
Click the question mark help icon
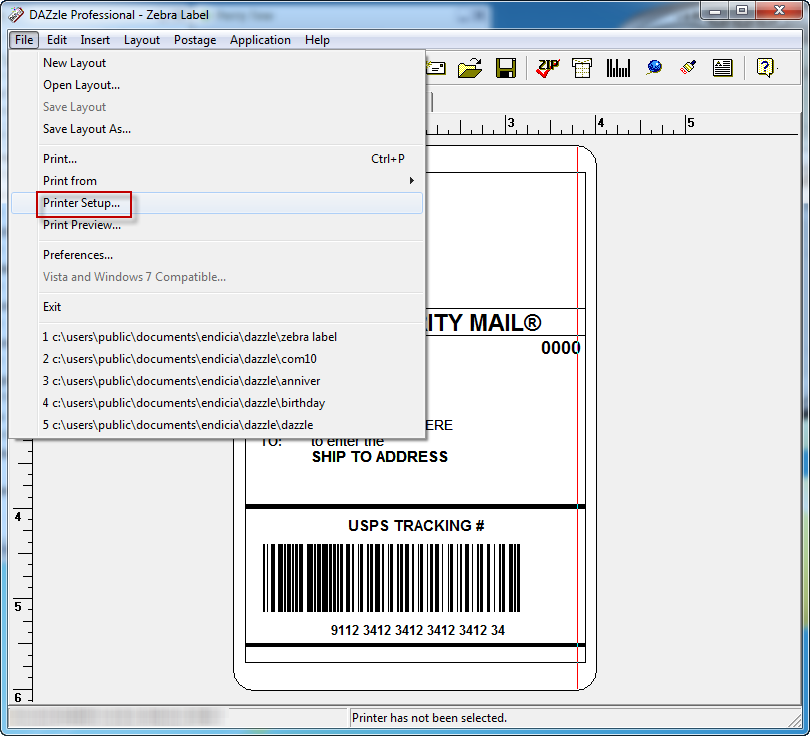765,68
